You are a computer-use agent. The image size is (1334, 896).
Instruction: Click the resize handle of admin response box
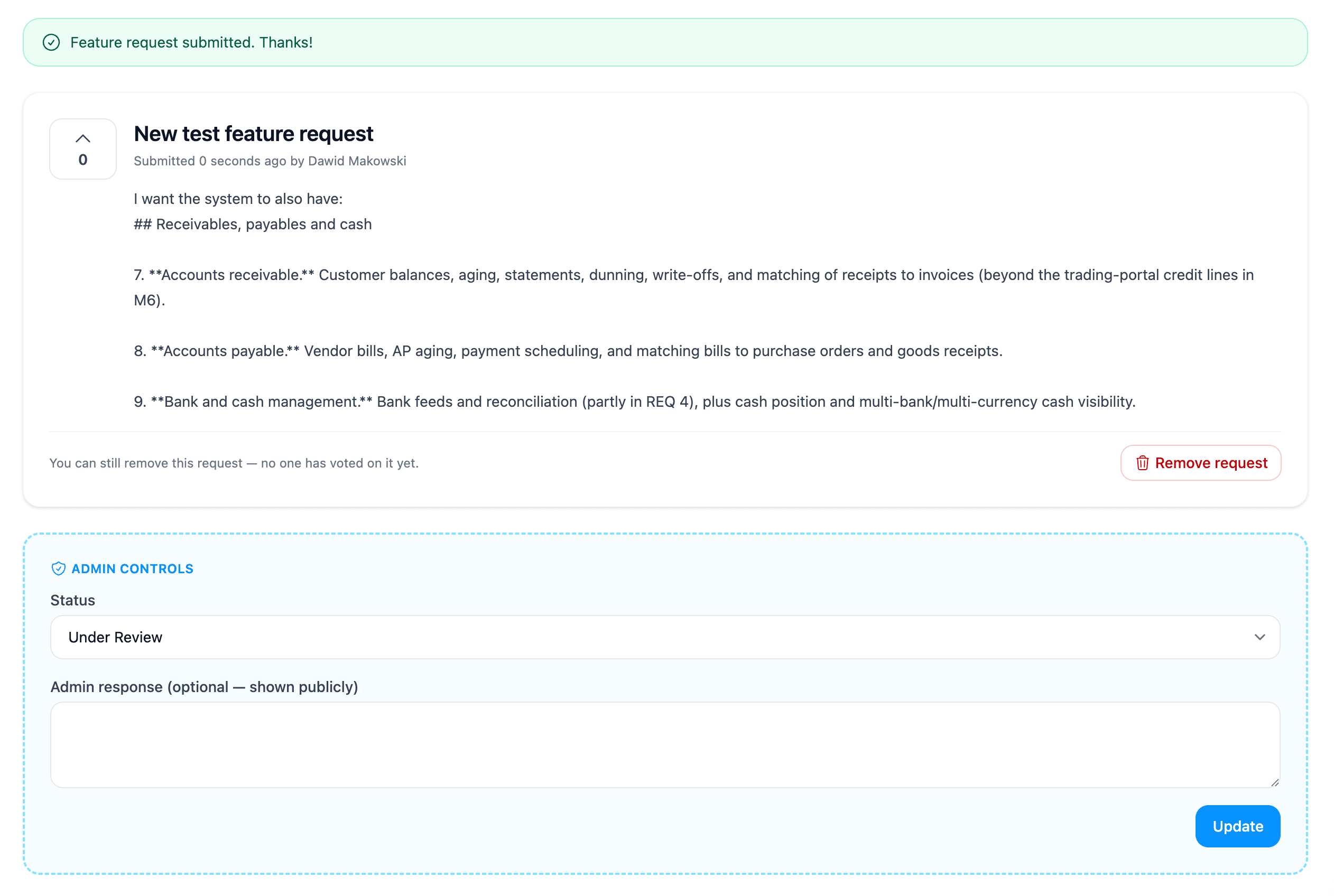(x=1275, y=782)
